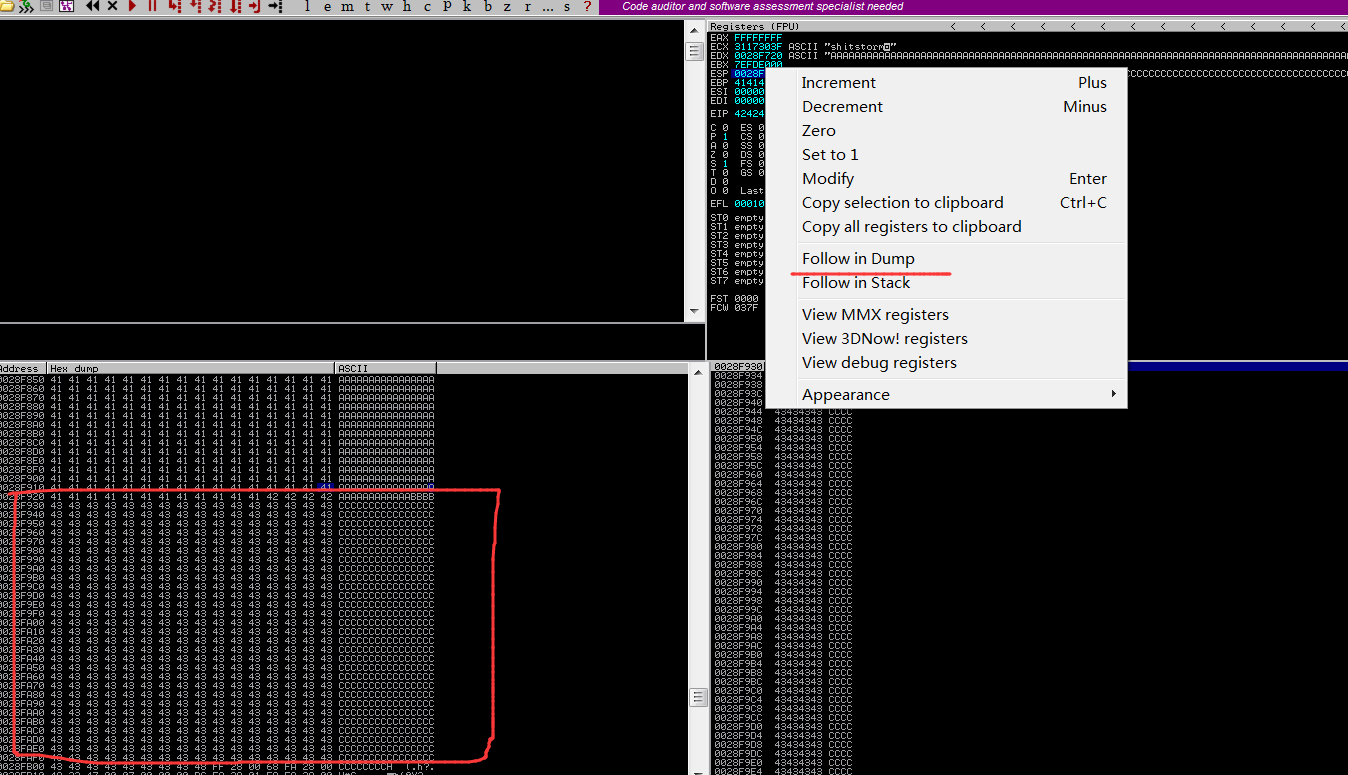Click the Step over toolbar icon
This screenshot has height=775, width=1348.
click(x=195, y=6)
